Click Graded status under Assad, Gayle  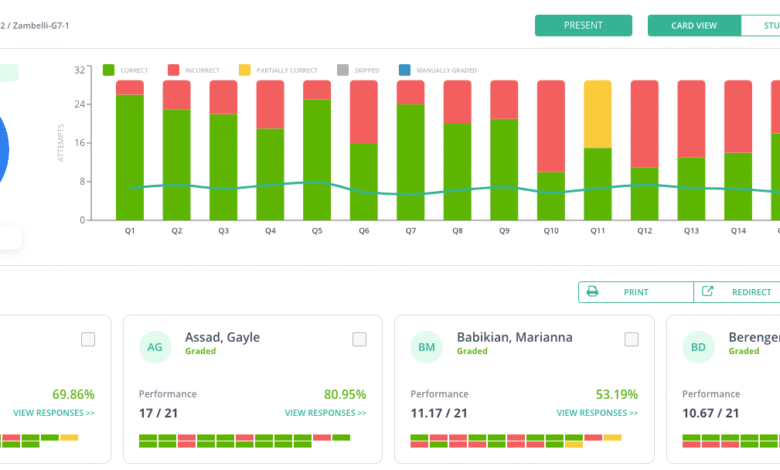pyautogui.click(x=200, y=351)
